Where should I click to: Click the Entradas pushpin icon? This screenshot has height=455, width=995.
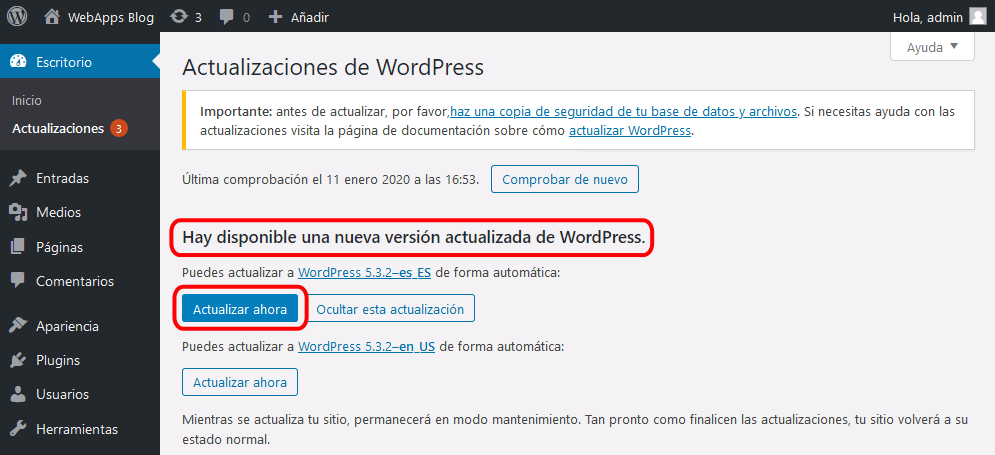[18, 178]
